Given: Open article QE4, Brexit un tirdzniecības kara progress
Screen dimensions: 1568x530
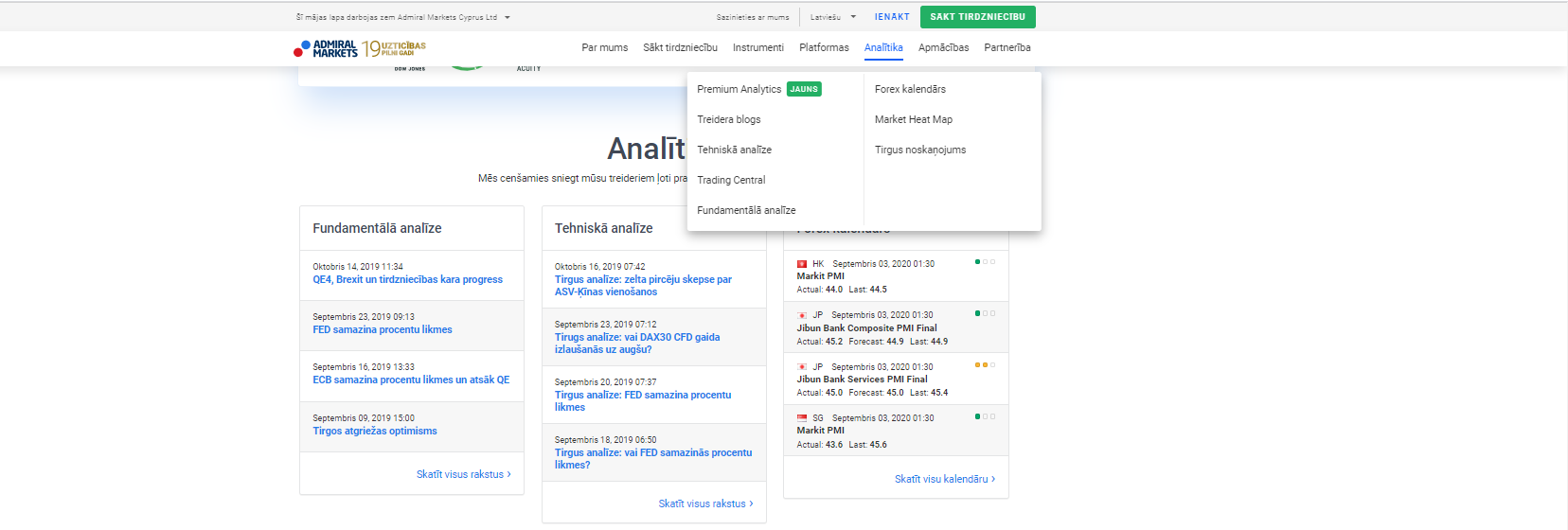Looking at the screenshot, I should coord(408,279).
